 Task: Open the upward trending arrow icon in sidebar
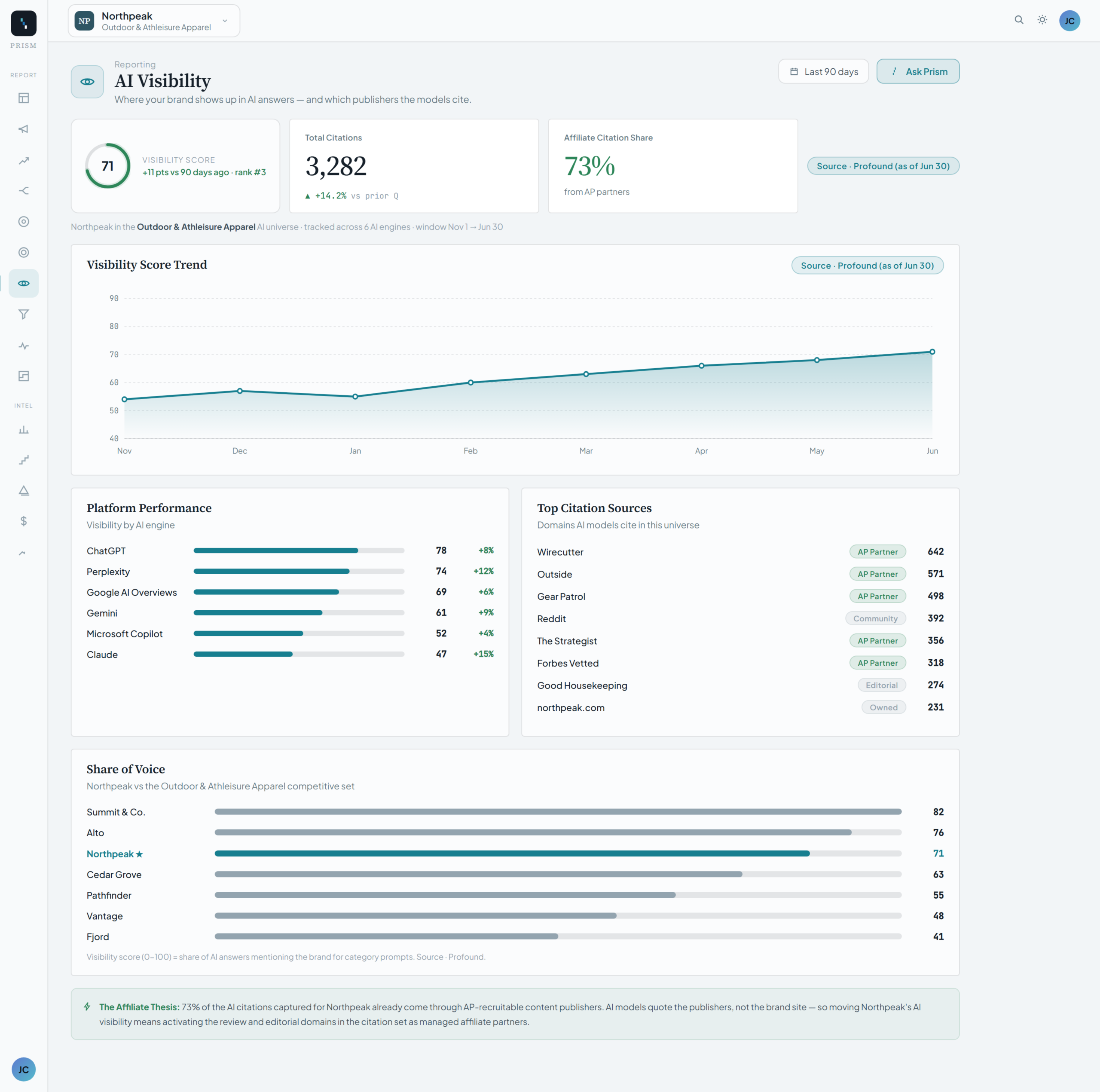click(23, 161)
